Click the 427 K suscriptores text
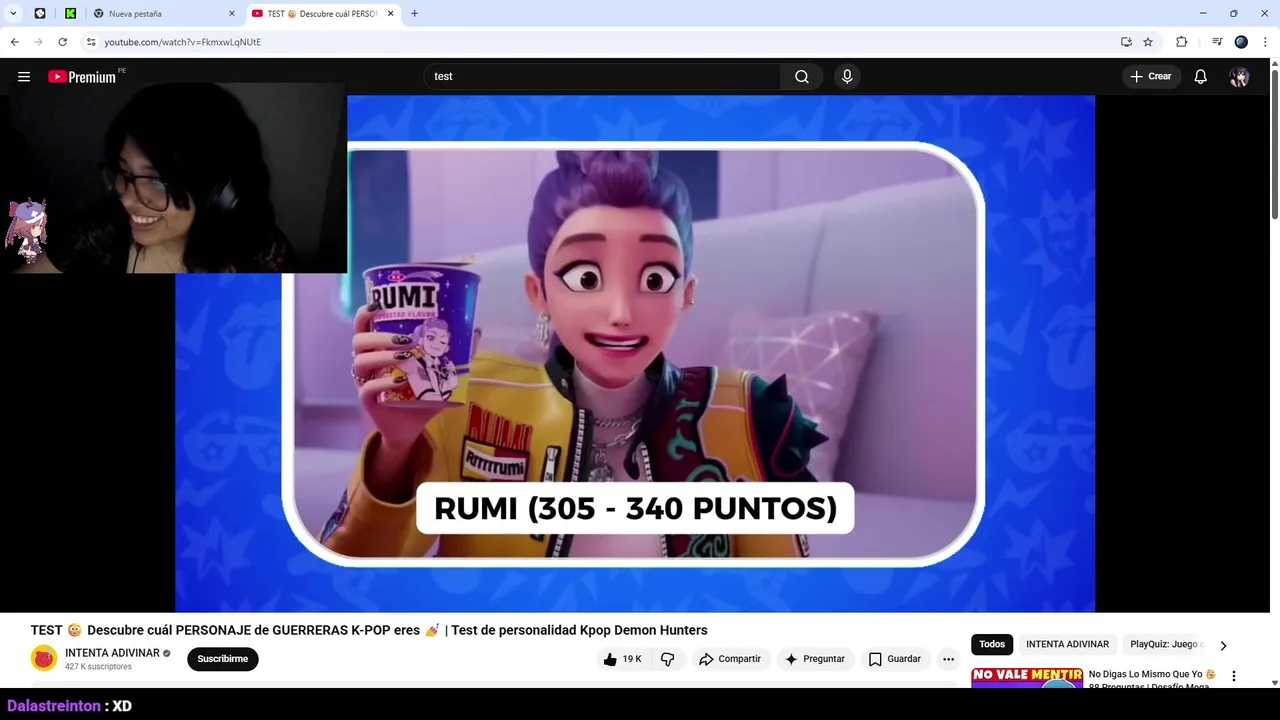The width and height of the screenshot is (1280, 720). 98,667
